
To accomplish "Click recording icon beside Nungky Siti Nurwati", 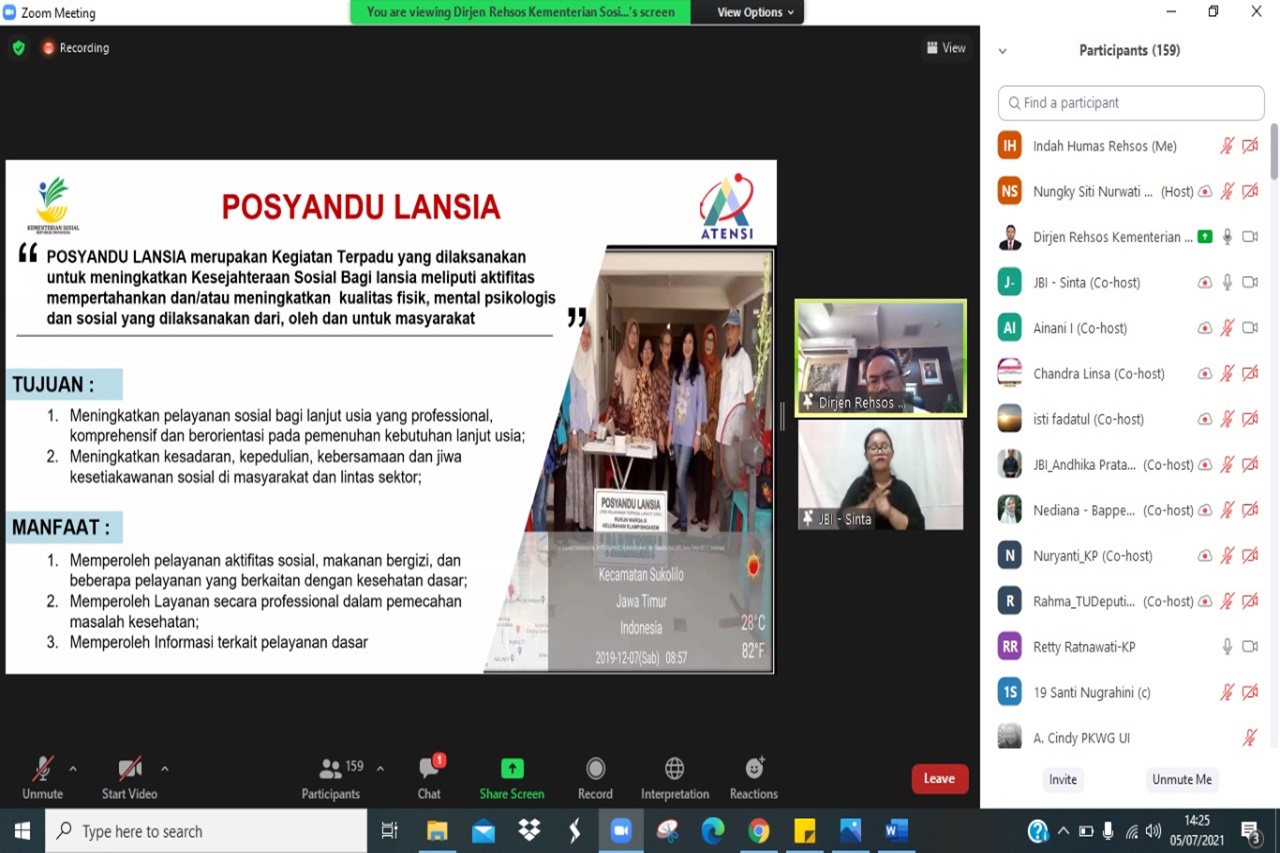I will point(1205,192).
